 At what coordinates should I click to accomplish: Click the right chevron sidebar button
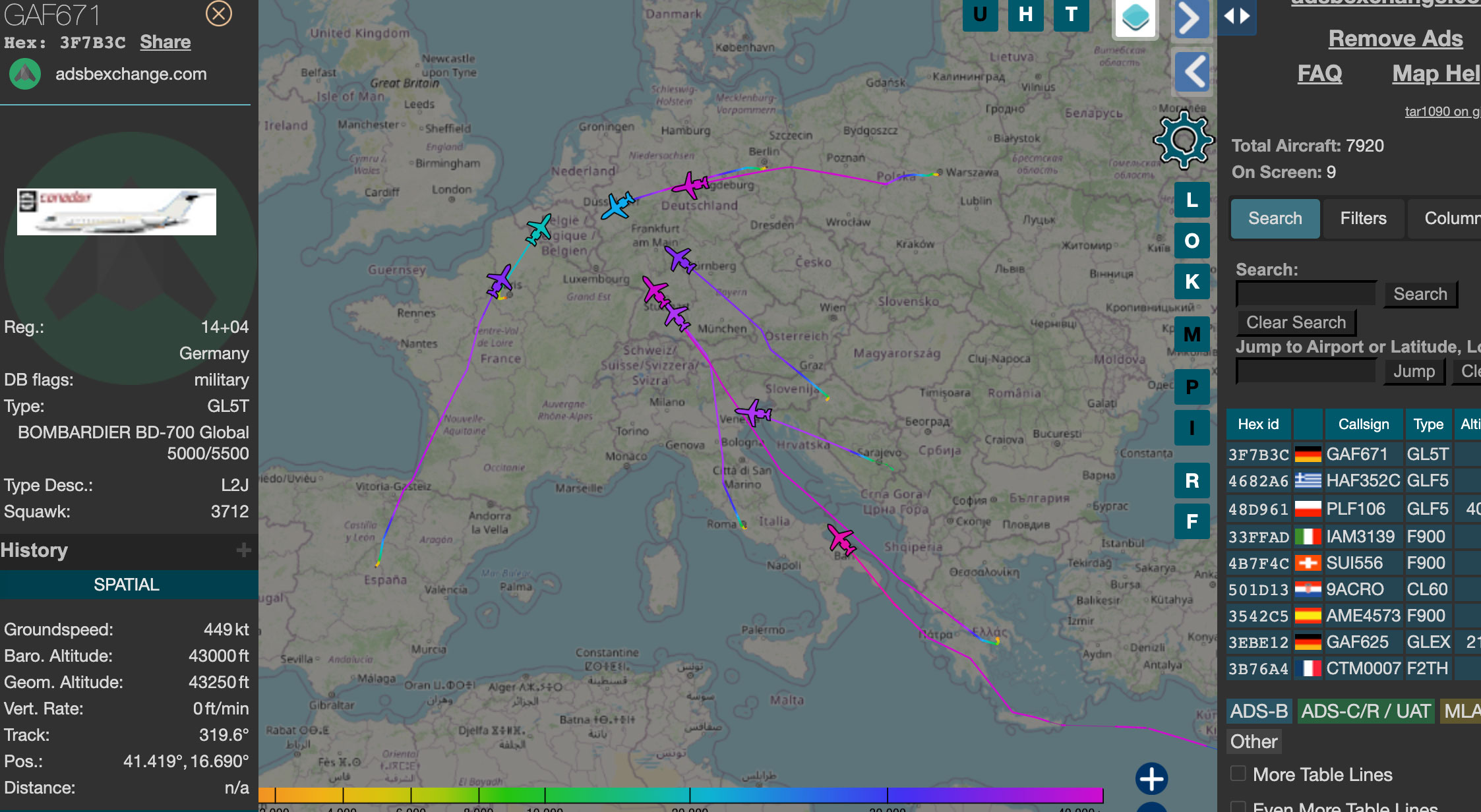coord(1191,19)
